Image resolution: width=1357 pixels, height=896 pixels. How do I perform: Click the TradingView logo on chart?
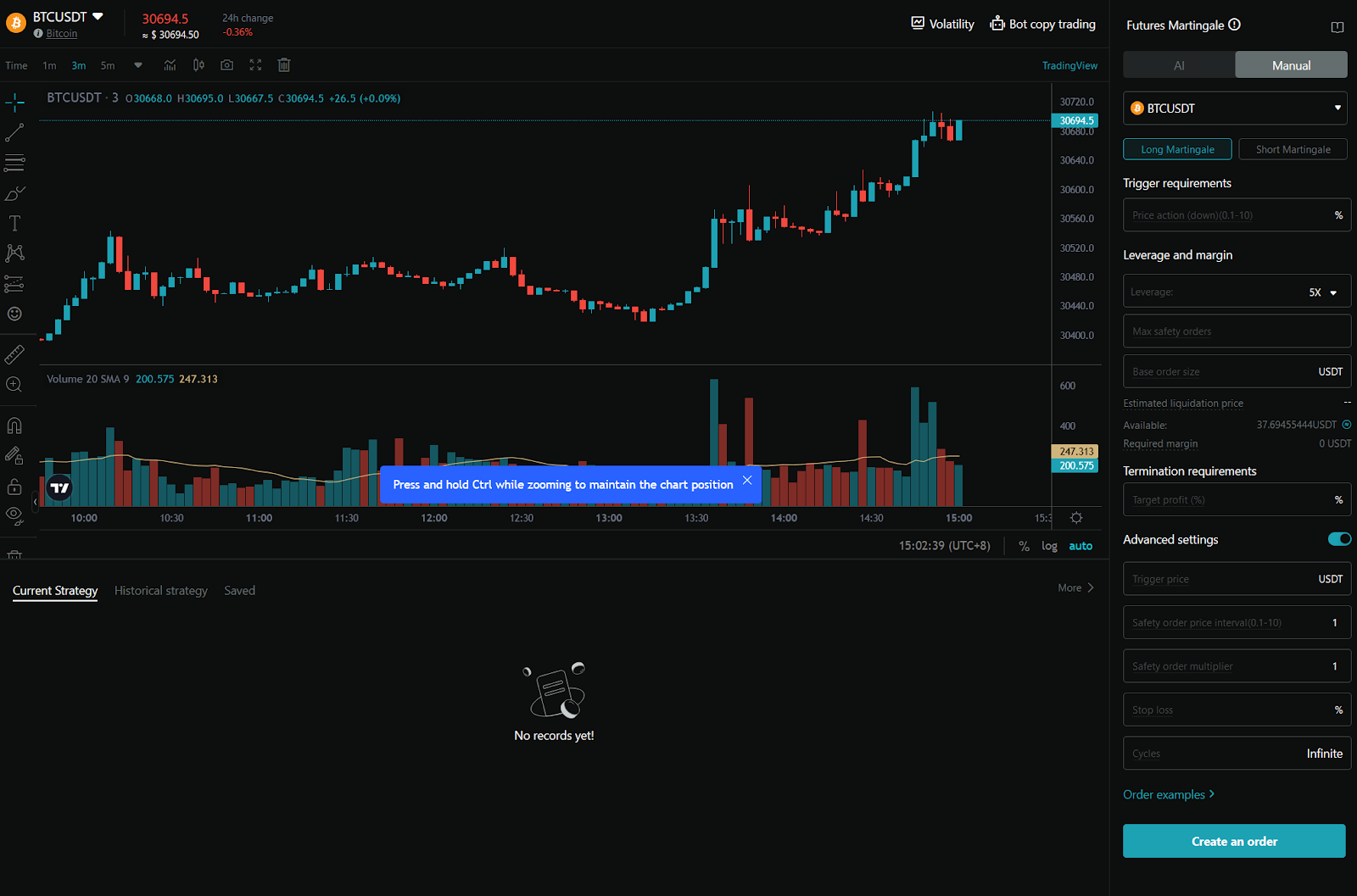coord(59,487)
